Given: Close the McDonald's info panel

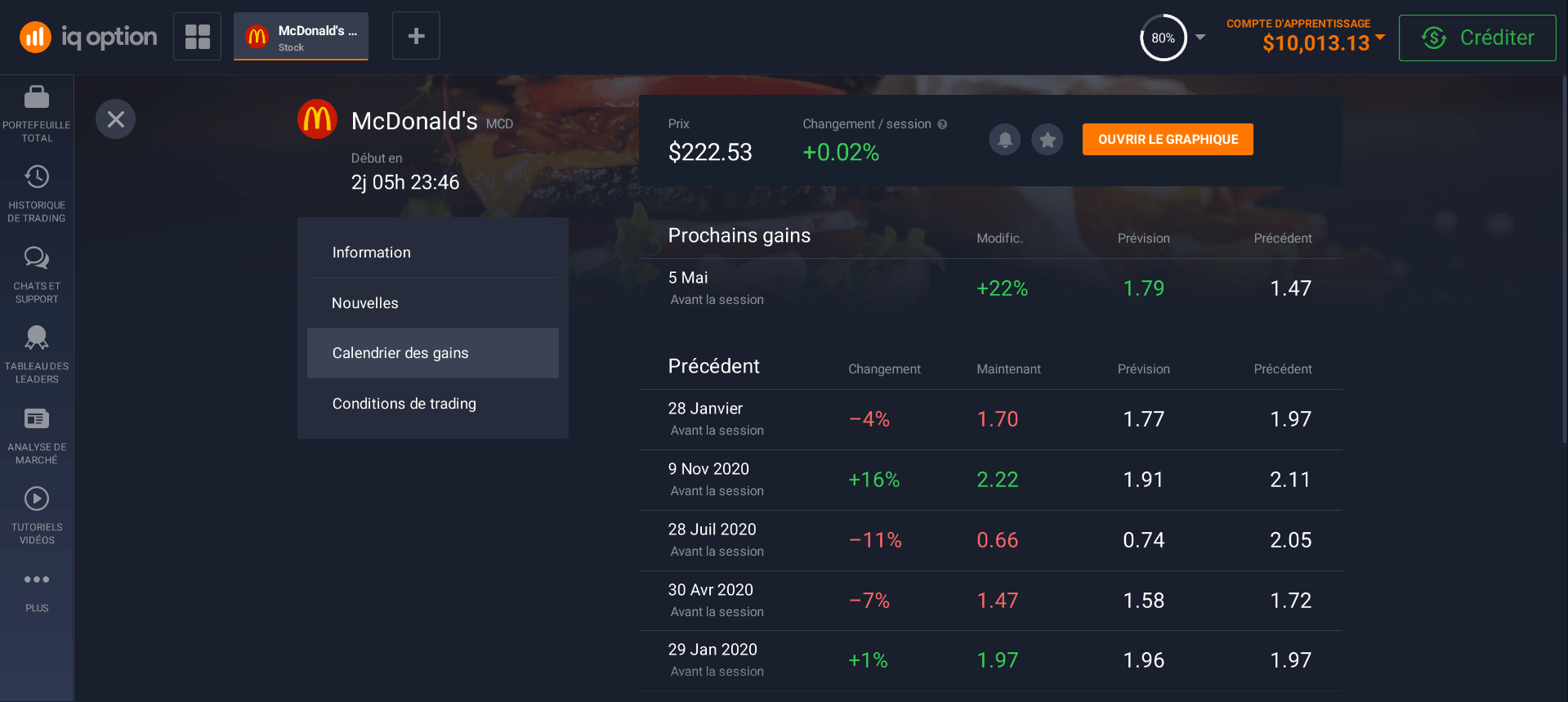Looking at the screenshot, I should [x=116, y=119].
